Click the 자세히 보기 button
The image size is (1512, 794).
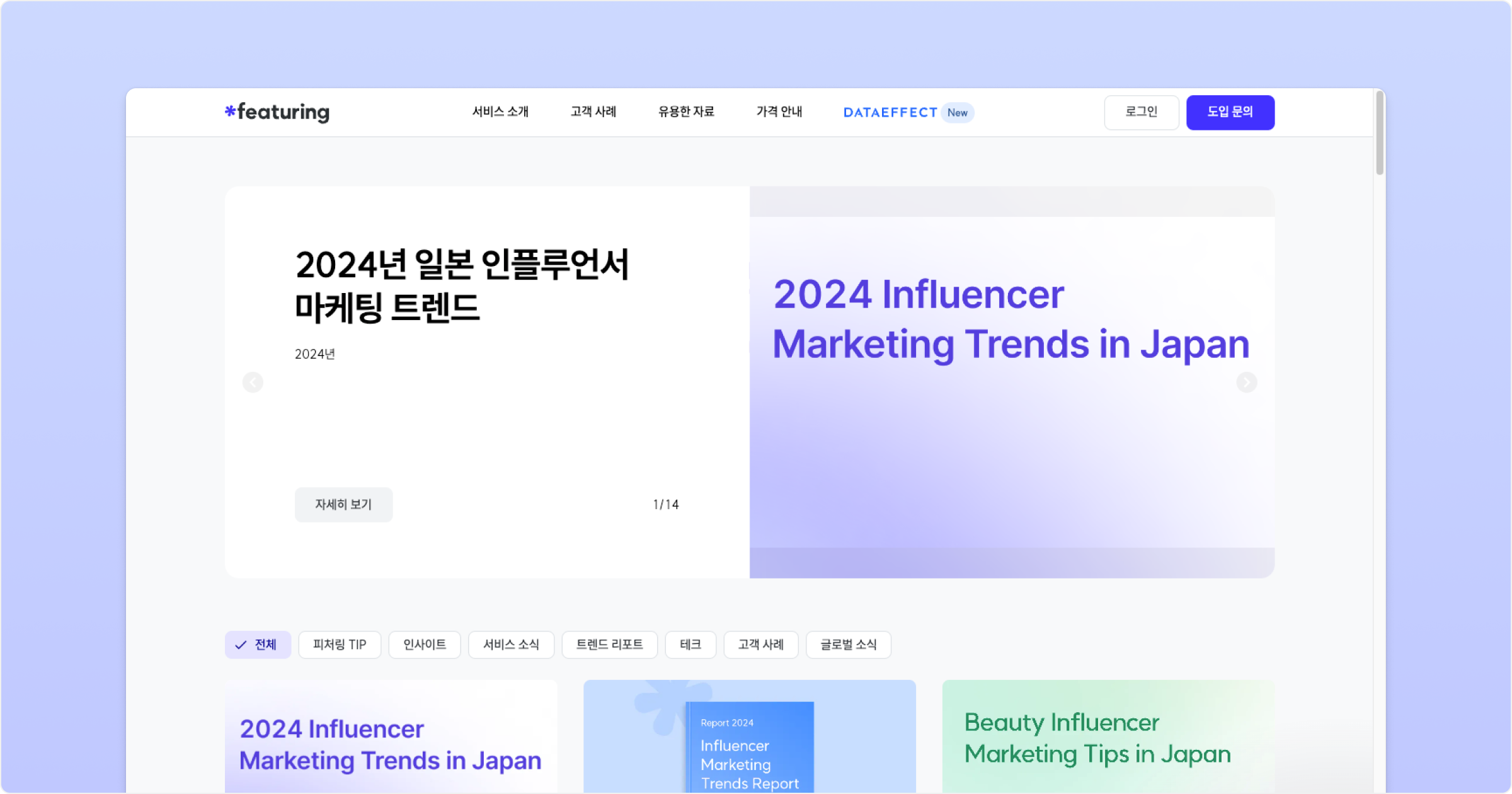coord(343,504)
